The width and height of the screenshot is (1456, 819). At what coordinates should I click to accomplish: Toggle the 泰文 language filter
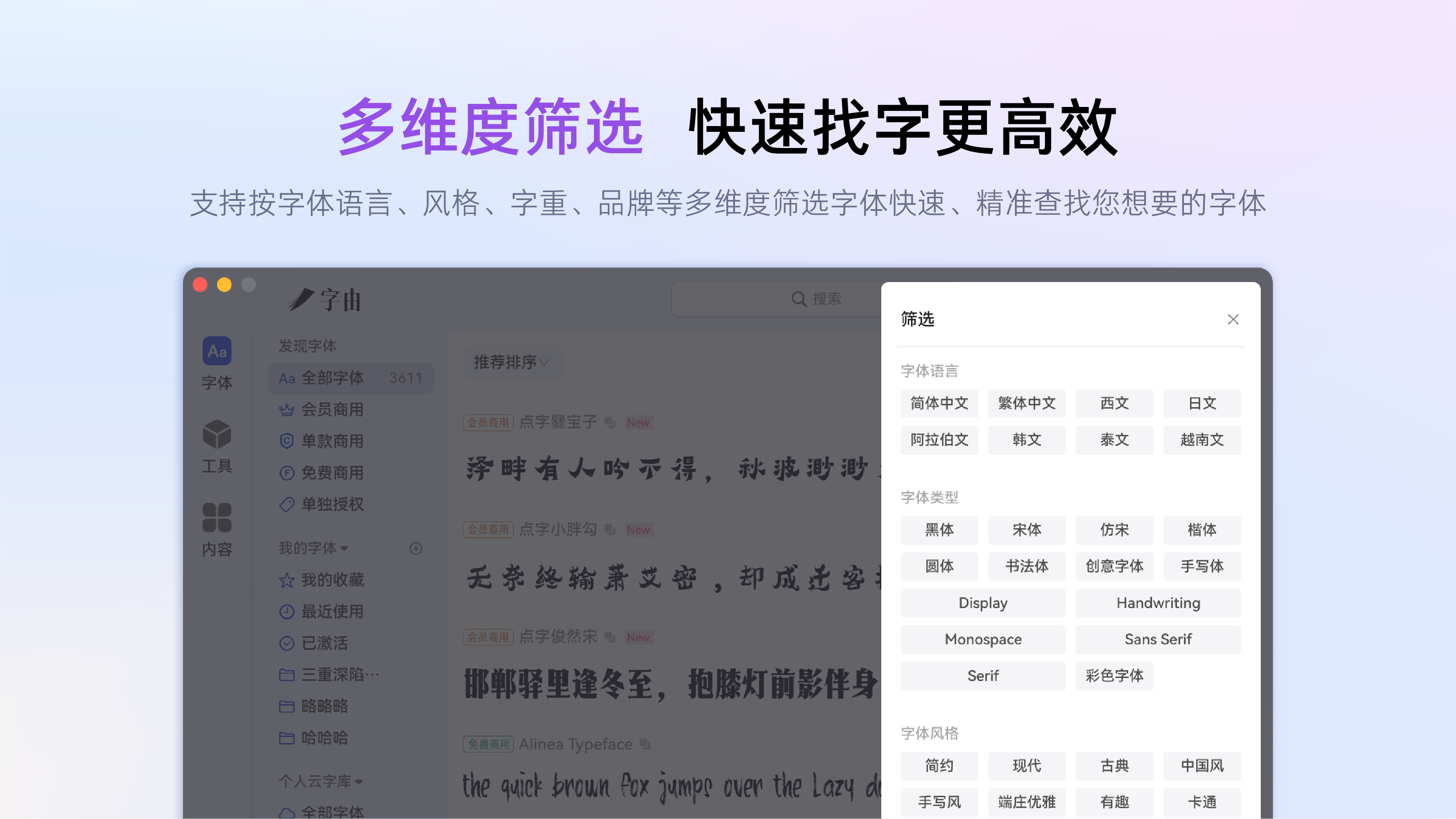click(x=1114, y=440)
